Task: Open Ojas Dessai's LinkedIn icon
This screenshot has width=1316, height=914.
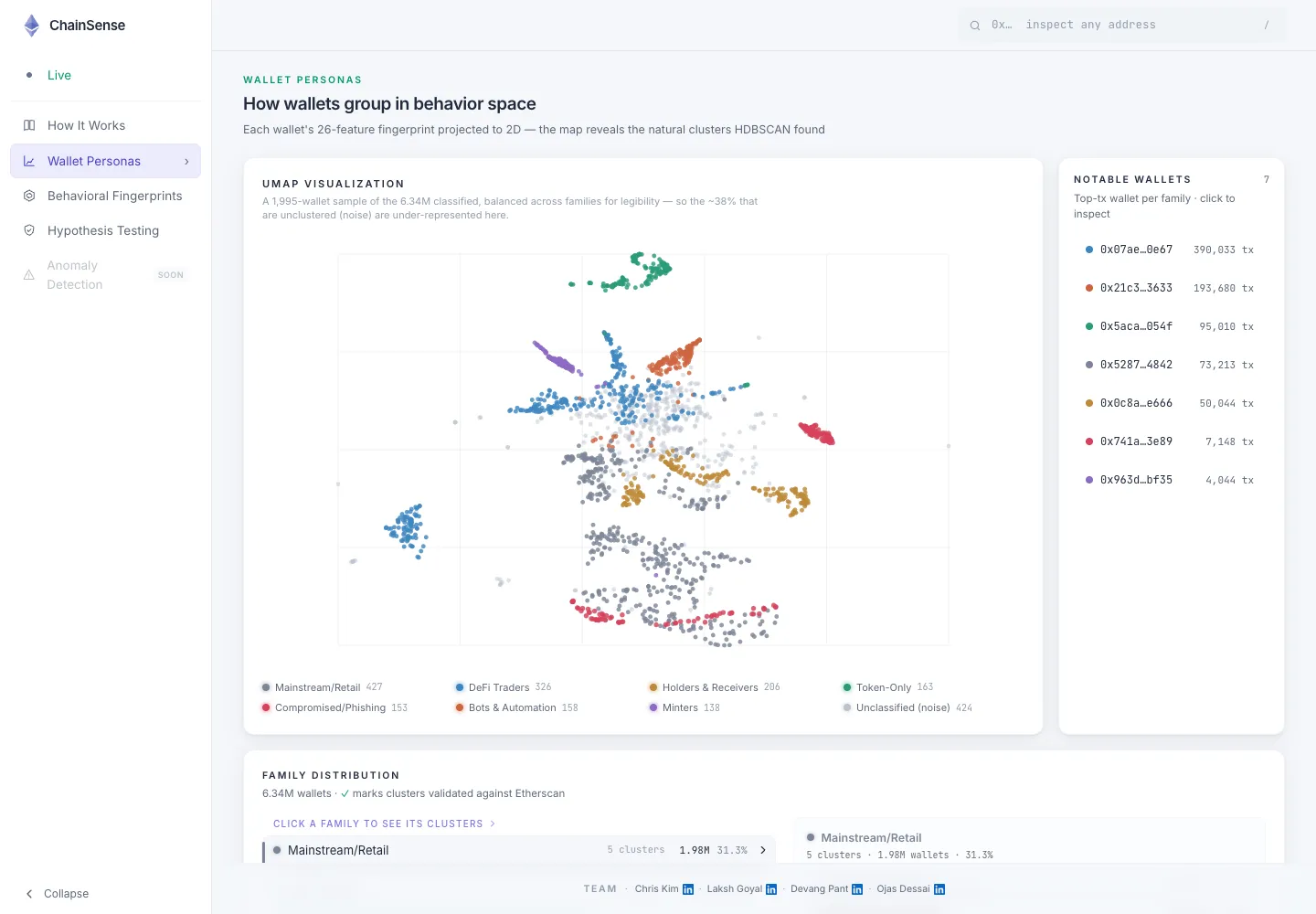Action: (939, 889)
